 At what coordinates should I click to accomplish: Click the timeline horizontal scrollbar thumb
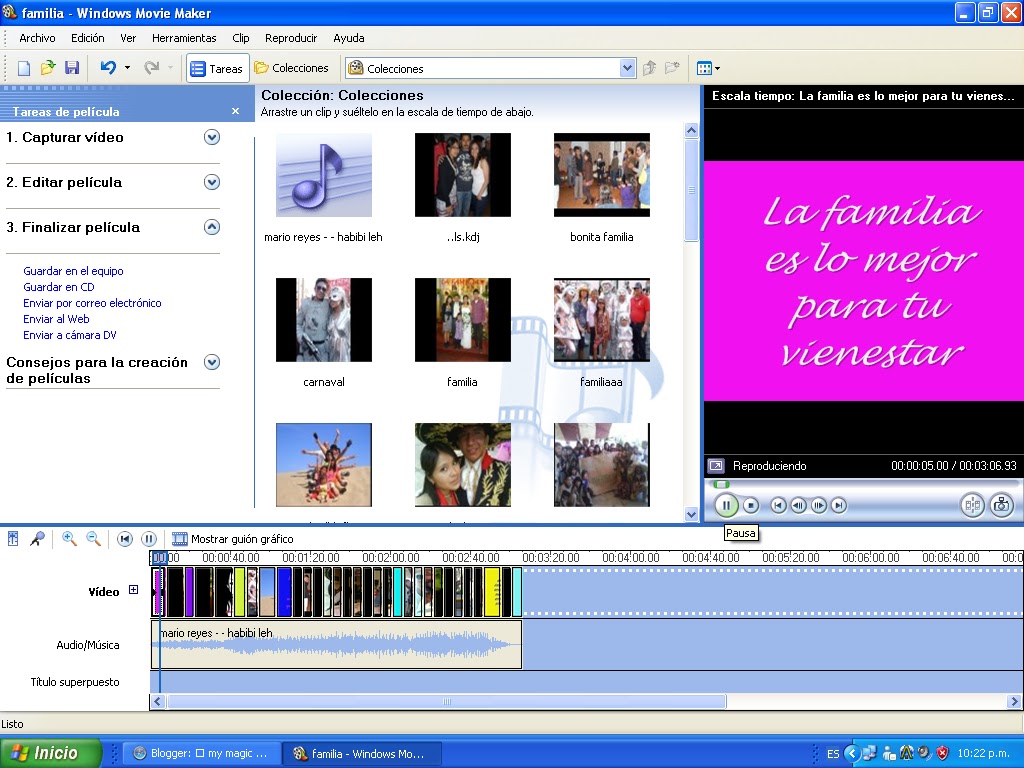coord(447,702)
